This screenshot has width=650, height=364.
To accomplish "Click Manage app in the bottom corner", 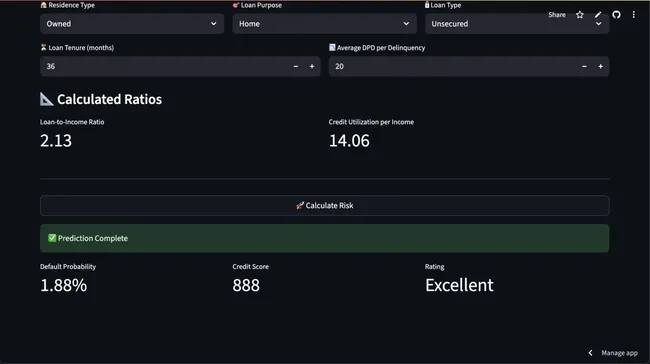I will (x=619, y=353).
